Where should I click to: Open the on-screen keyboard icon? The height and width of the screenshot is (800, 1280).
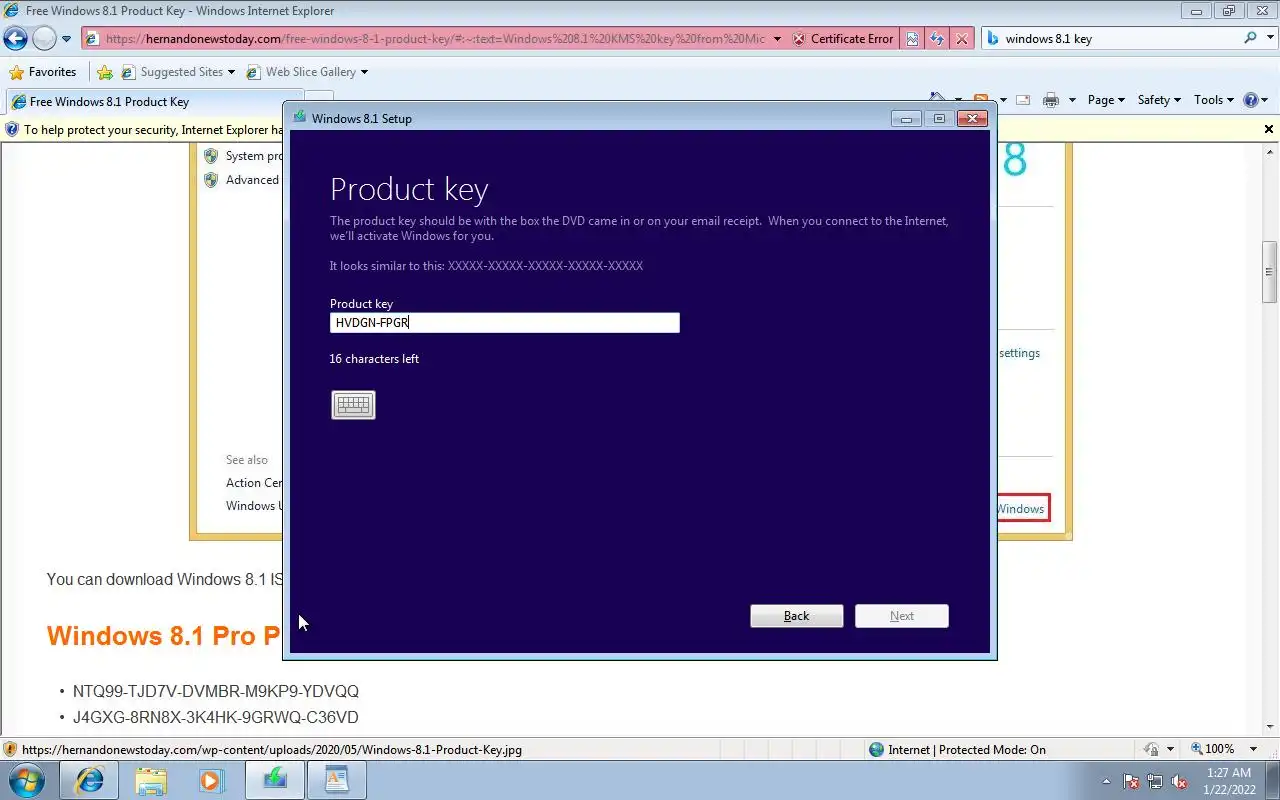click(x=353, y=405)
